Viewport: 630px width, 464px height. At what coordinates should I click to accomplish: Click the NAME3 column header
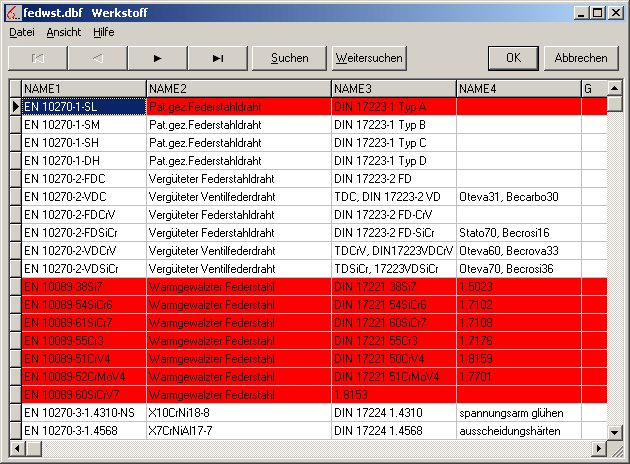click(393, 89)
